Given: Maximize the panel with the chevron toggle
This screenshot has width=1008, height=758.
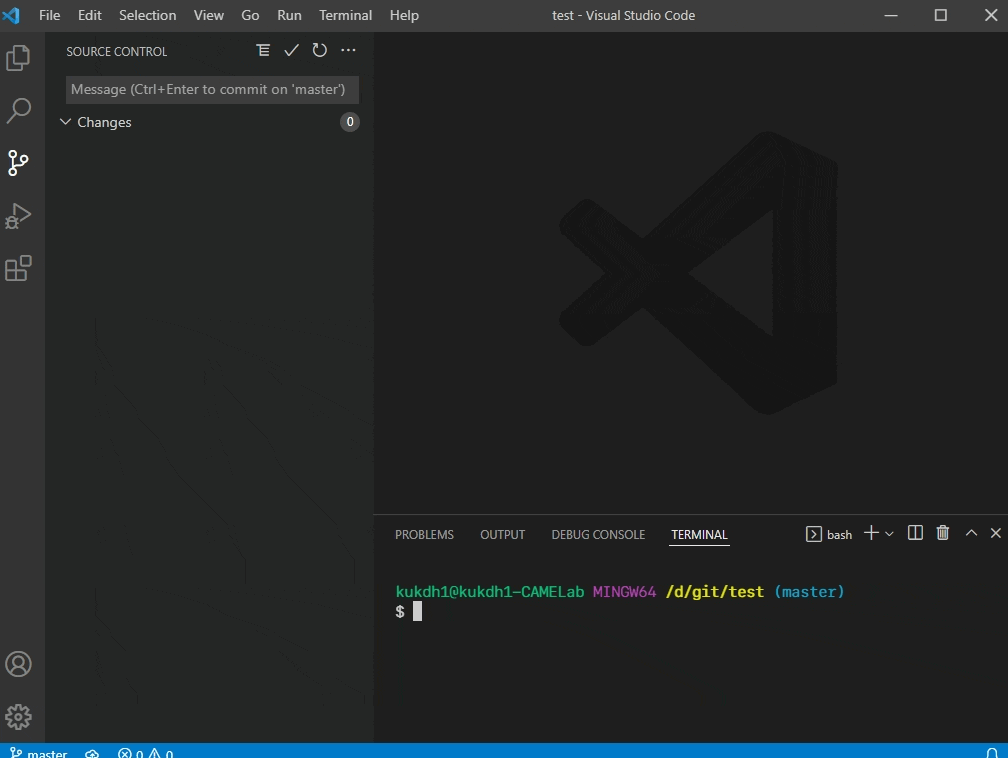Looking at the screenshot, I should [x=970, y=532].
